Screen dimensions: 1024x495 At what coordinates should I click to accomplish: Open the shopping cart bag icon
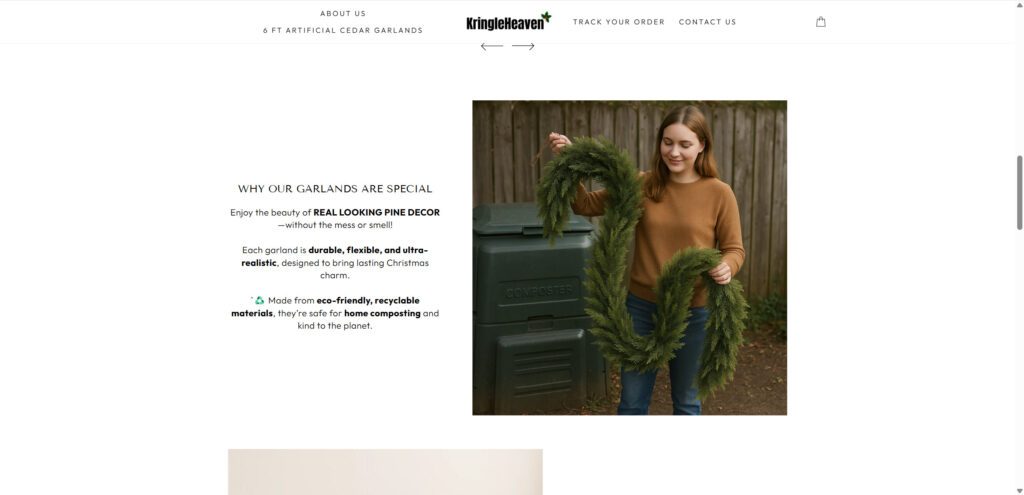pyautogui.click(x=821, y=22)
